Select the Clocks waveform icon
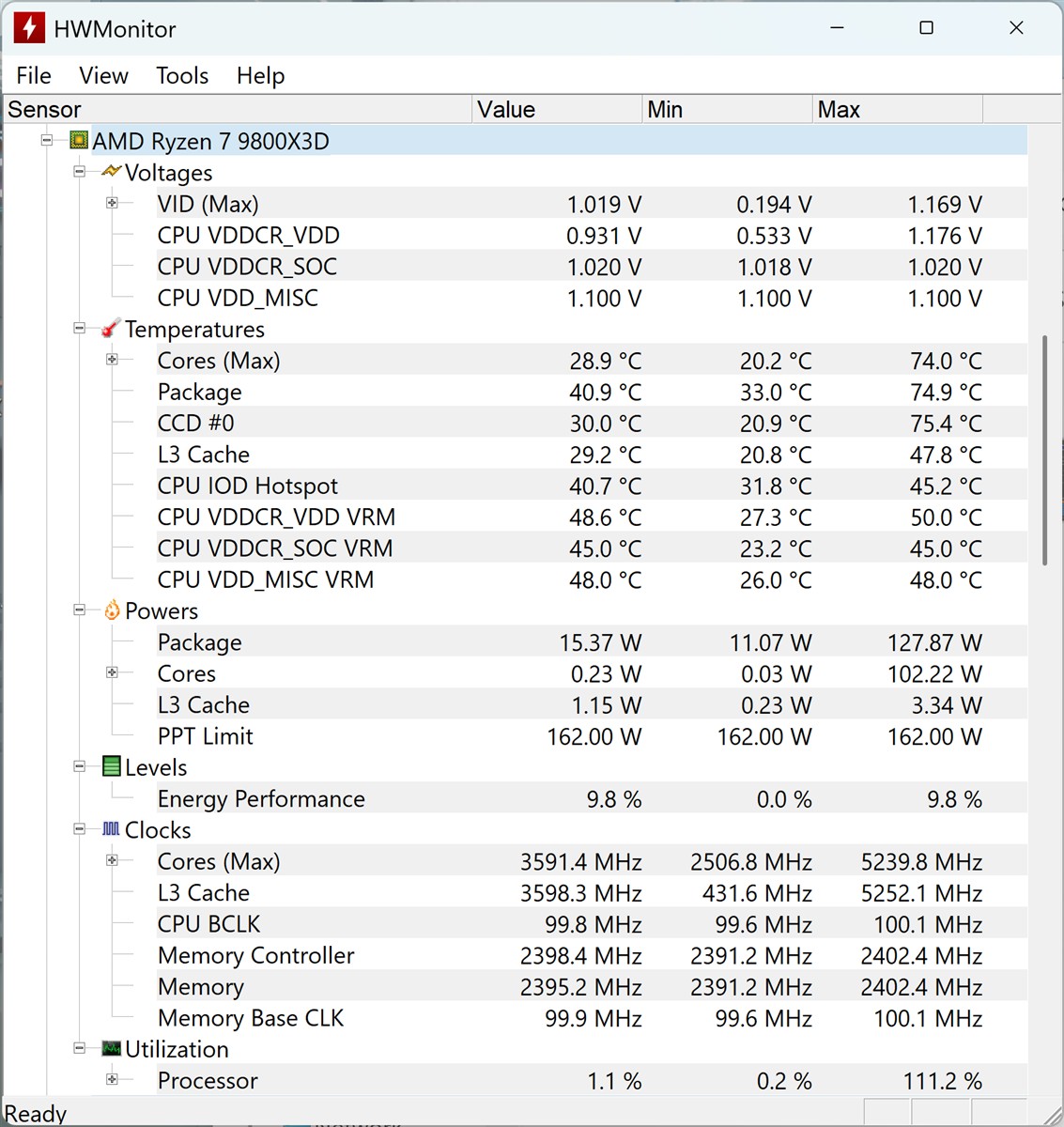The image size is (1064, 1127). coord(111,829)
